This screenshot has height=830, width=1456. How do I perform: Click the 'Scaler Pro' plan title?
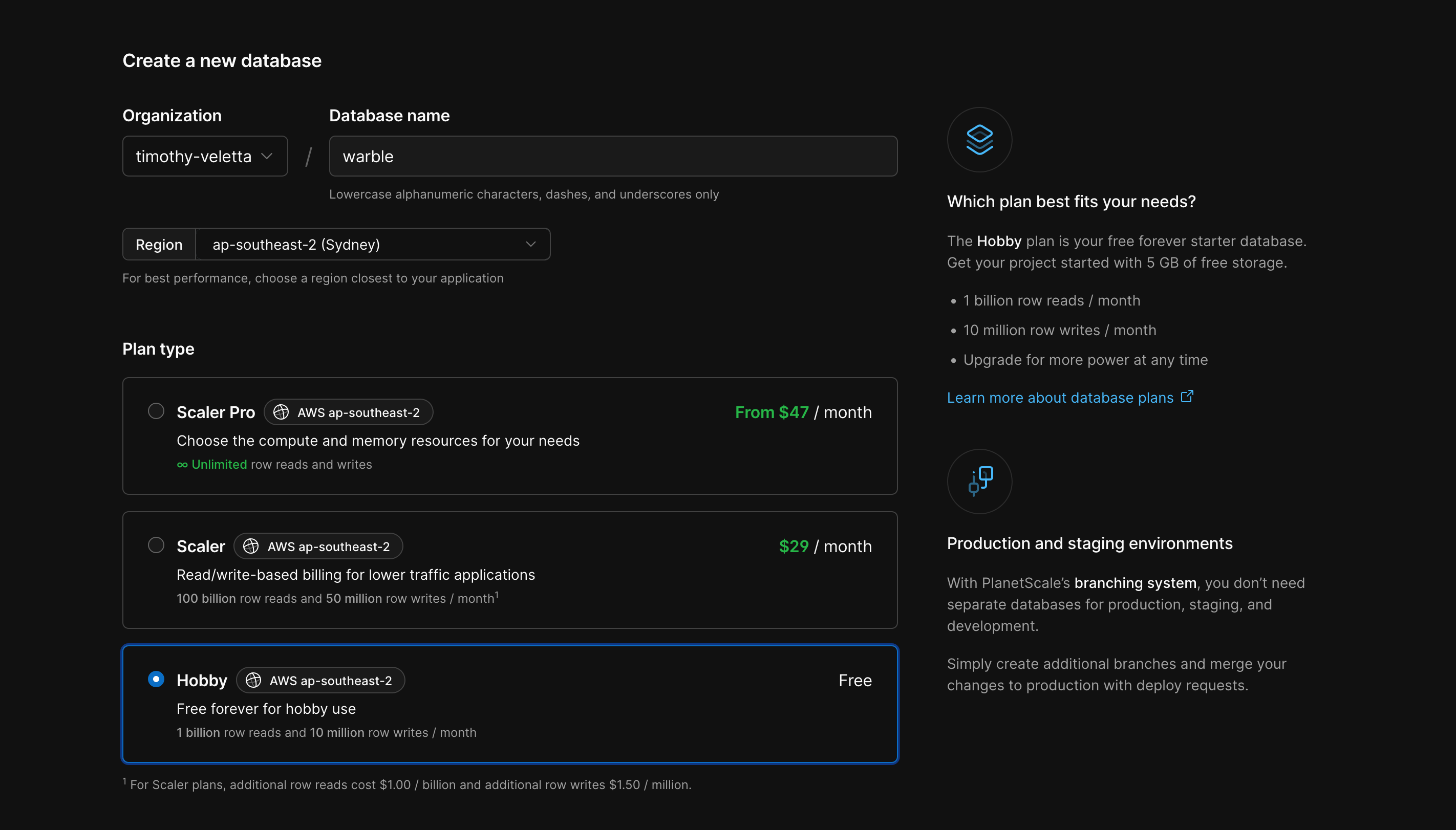click(216, 412)
